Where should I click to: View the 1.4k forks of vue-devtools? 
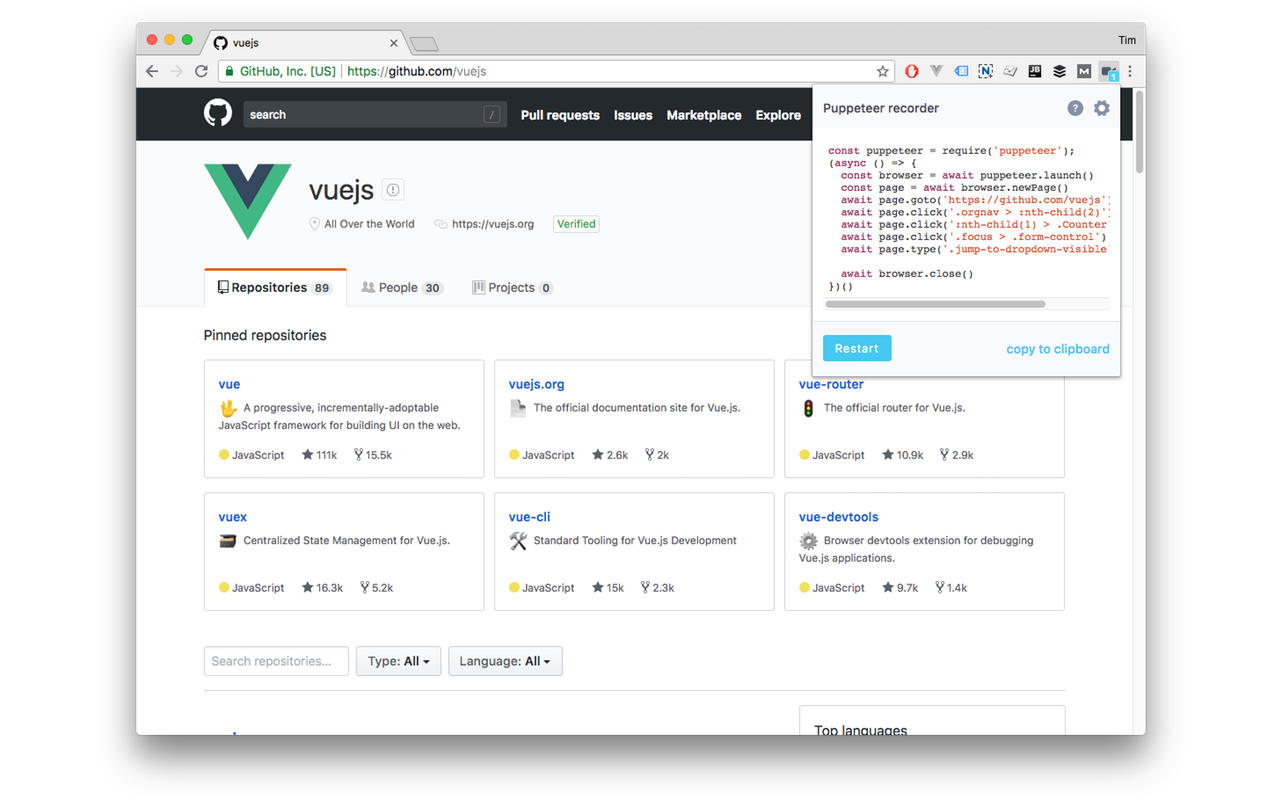pyautogui.click(x=951, y=588)
